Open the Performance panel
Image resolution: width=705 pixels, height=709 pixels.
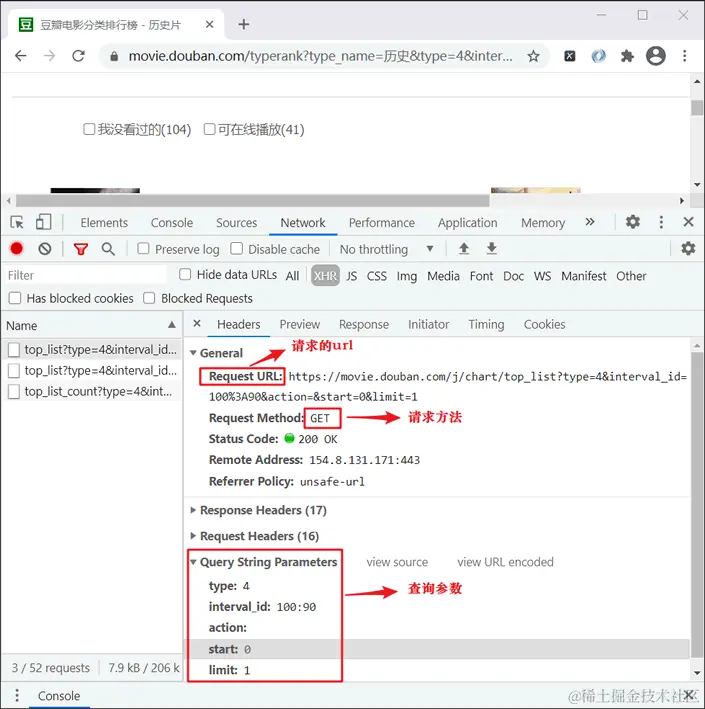(382, 223)
